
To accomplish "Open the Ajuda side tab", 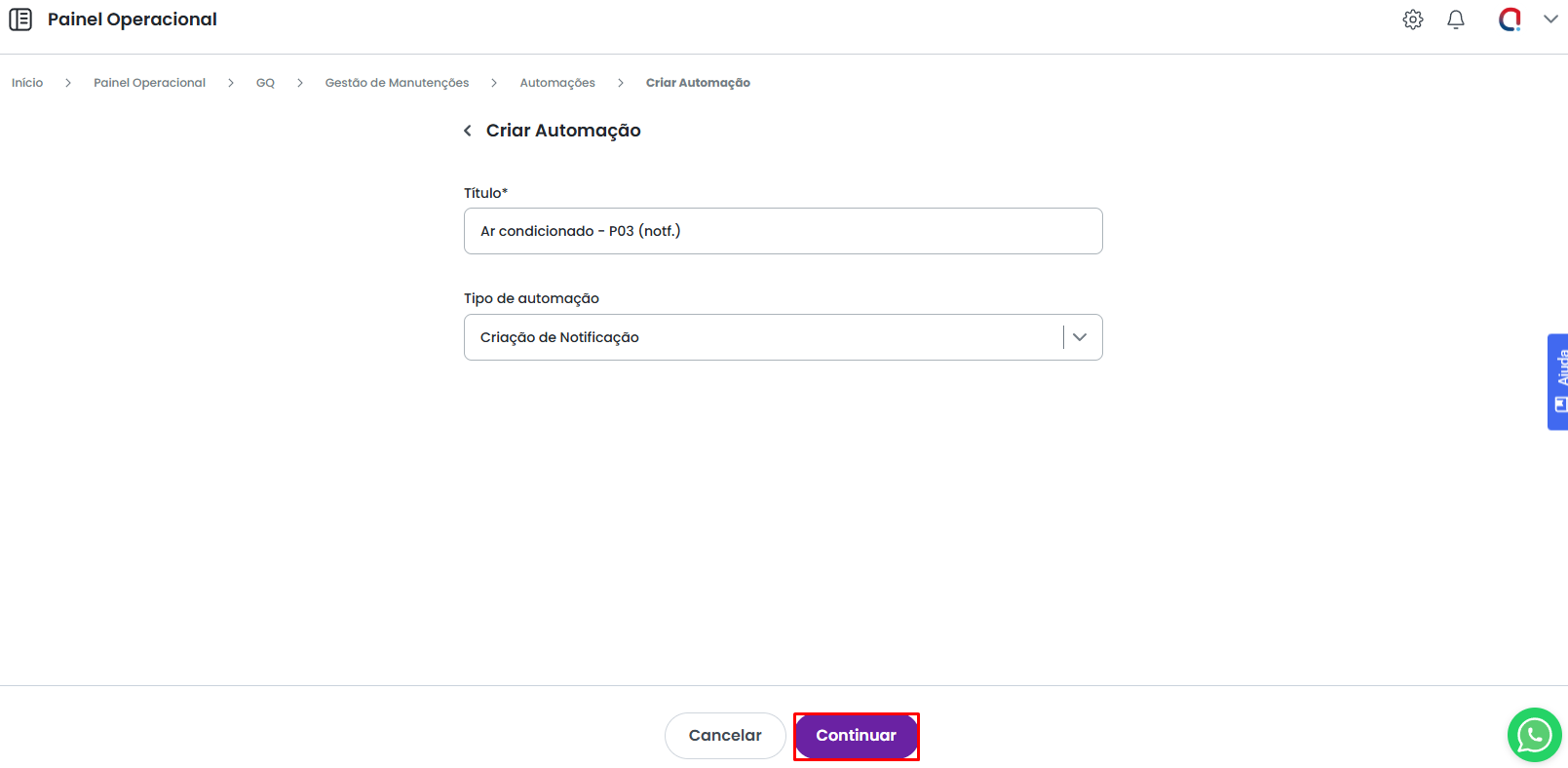I will [1558, 382].
